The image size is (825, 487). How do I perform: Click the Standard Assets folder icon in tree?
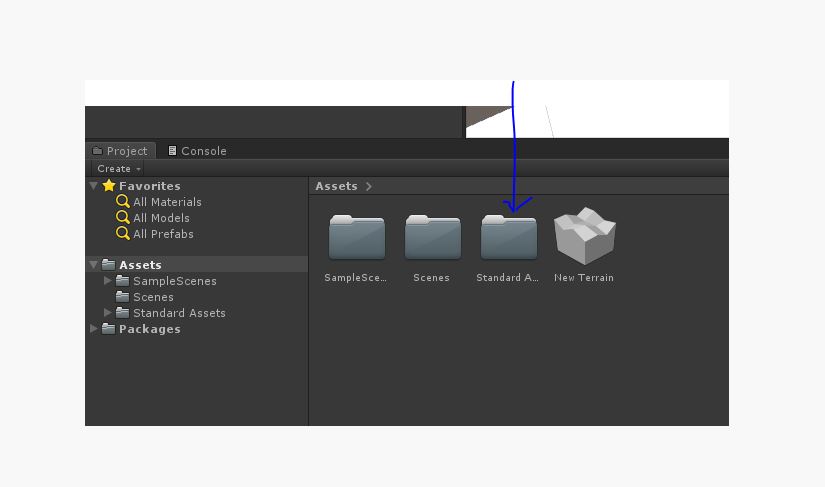click(x=123, y=313)
